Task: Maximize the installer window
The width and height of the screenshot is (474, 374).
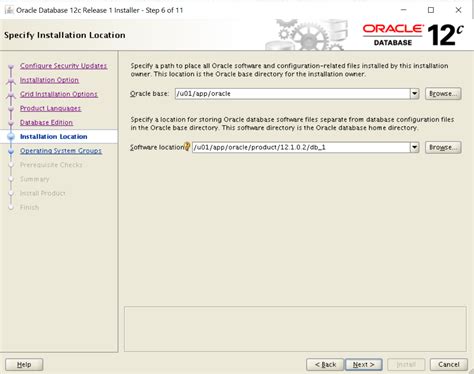Action: click(431, 10)
